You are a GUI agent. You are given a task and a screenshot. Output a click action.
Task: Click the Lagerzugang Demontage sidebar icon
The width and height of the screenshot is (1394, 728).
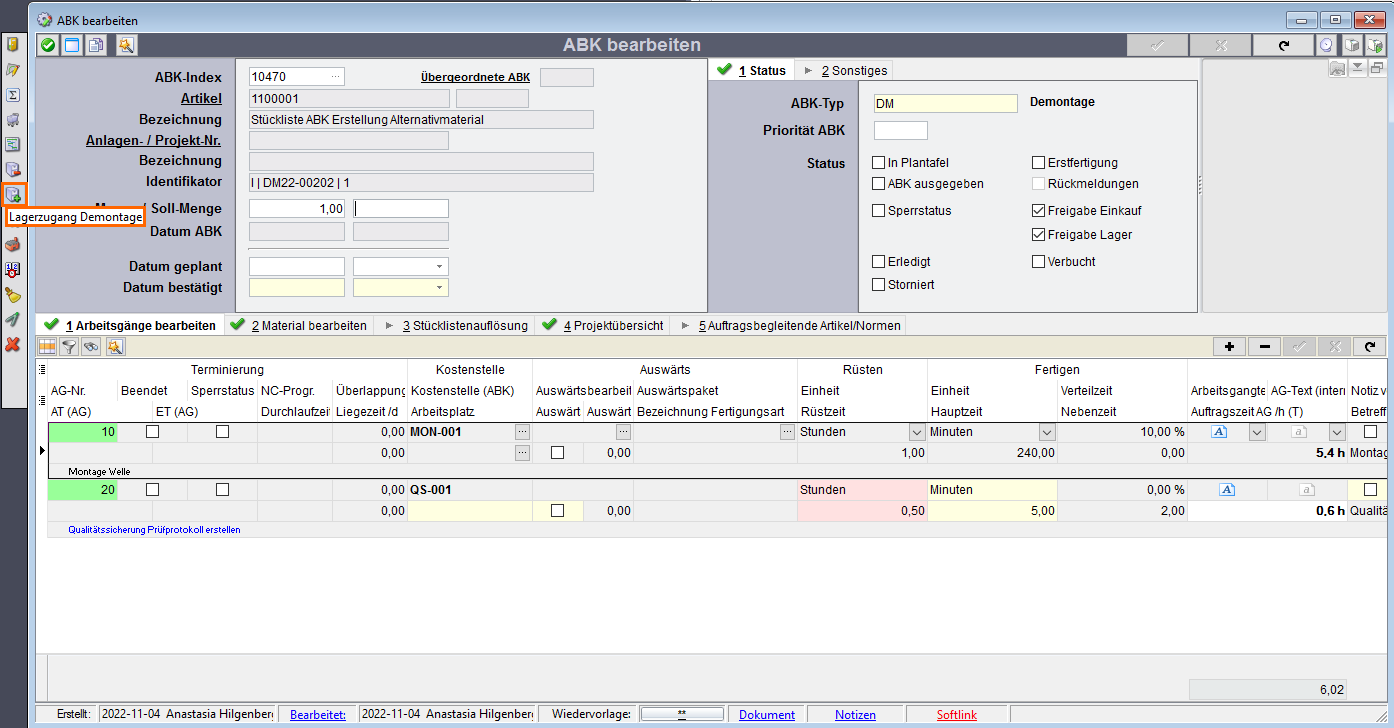click(x=13, y=194)
